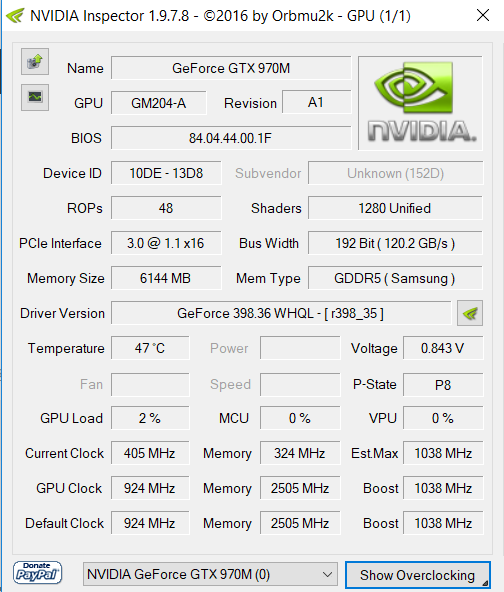This screenshot has width=504, height=592.
Task: Click the GeForce GTX 970M name field
Action: [231, 68]
